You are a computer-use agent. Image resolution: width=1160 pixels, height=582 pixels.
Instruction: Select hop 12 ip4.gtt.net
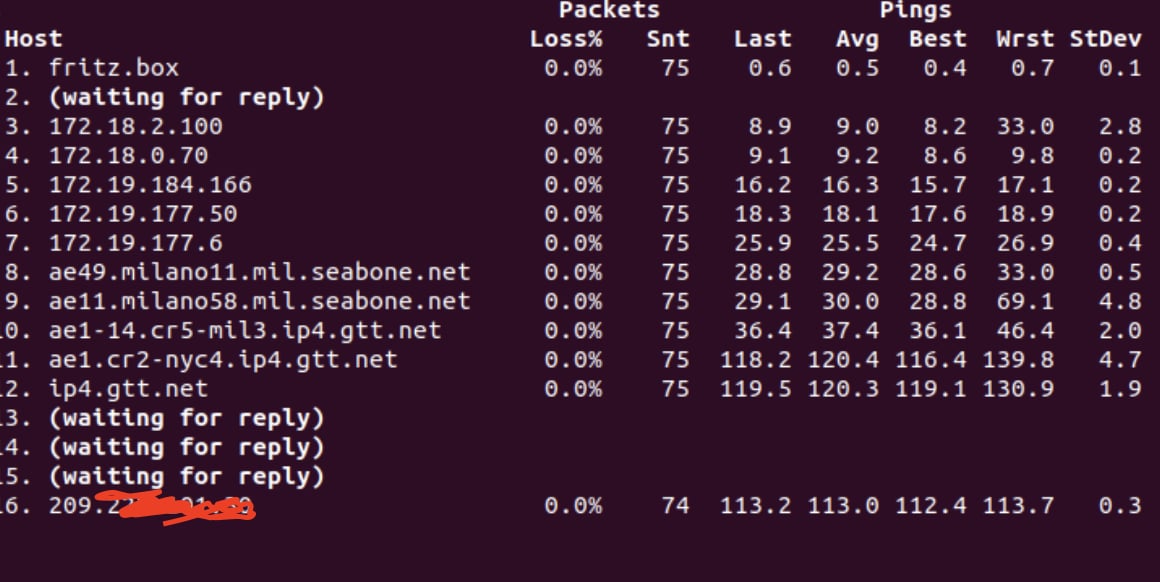129,389
